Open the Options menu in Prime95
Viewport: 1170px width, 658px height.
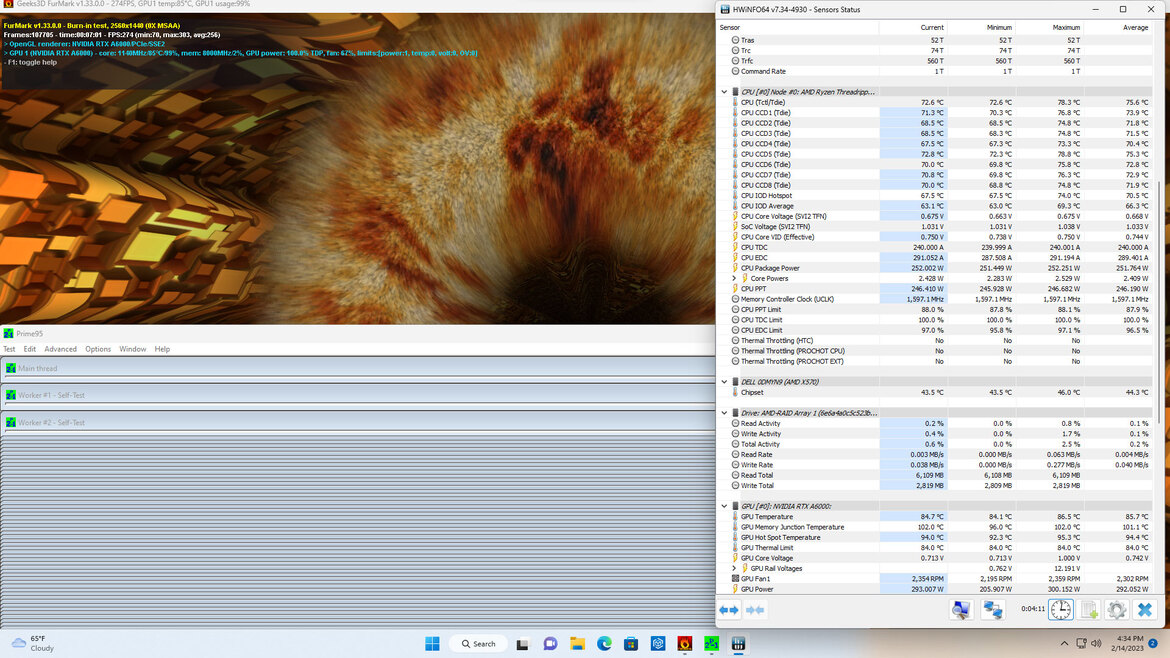click(98, 349)
